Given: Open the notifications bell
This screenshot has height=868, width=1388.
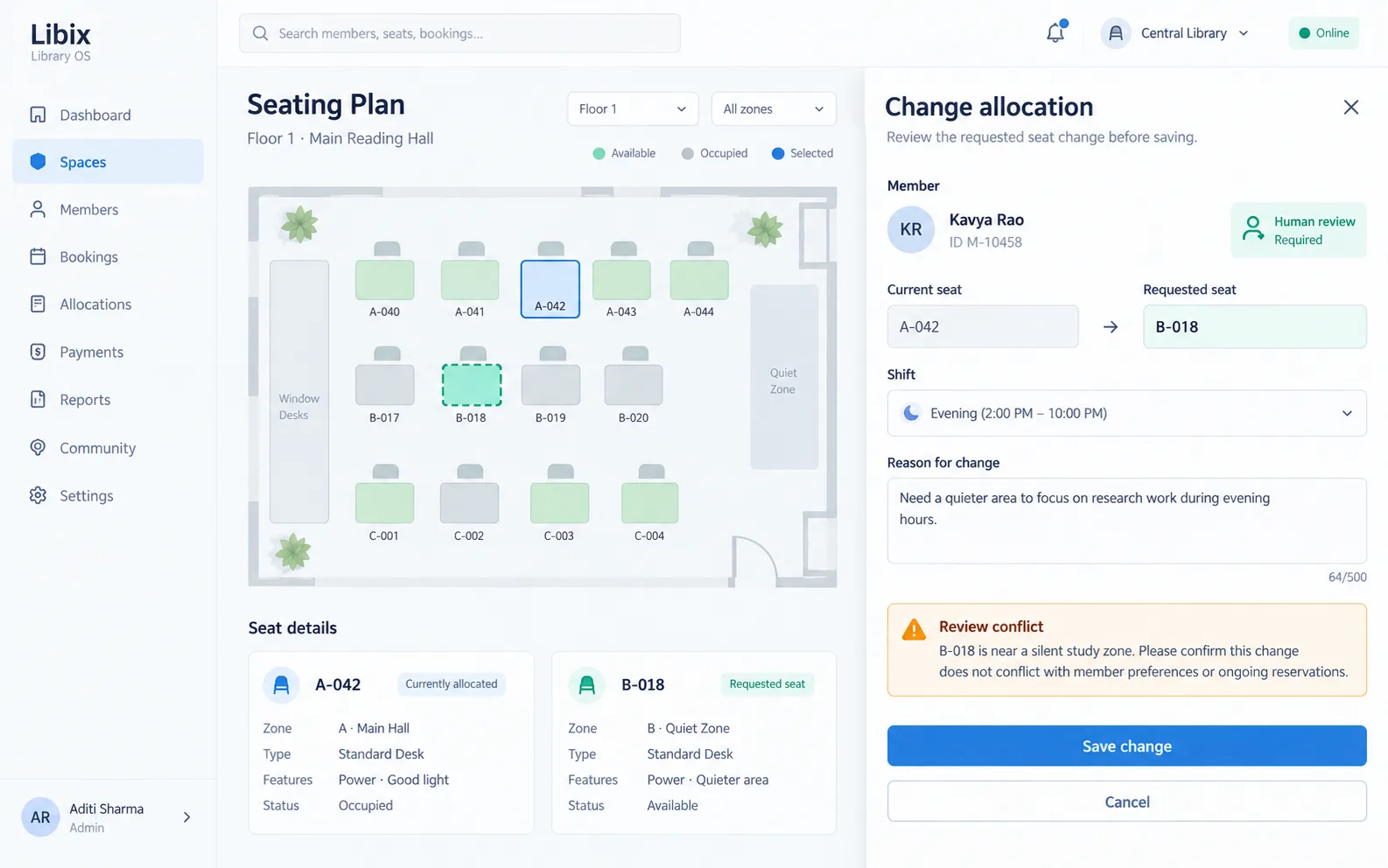Looking at the screenshot, I should point(1056,33).
